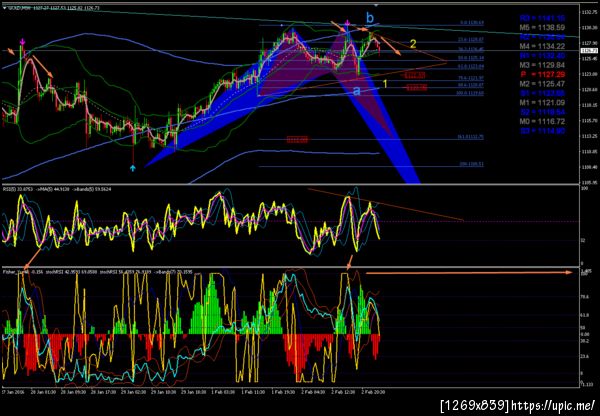Click the chart symbol dropdown triangle
600x416 pixels.
4,7
